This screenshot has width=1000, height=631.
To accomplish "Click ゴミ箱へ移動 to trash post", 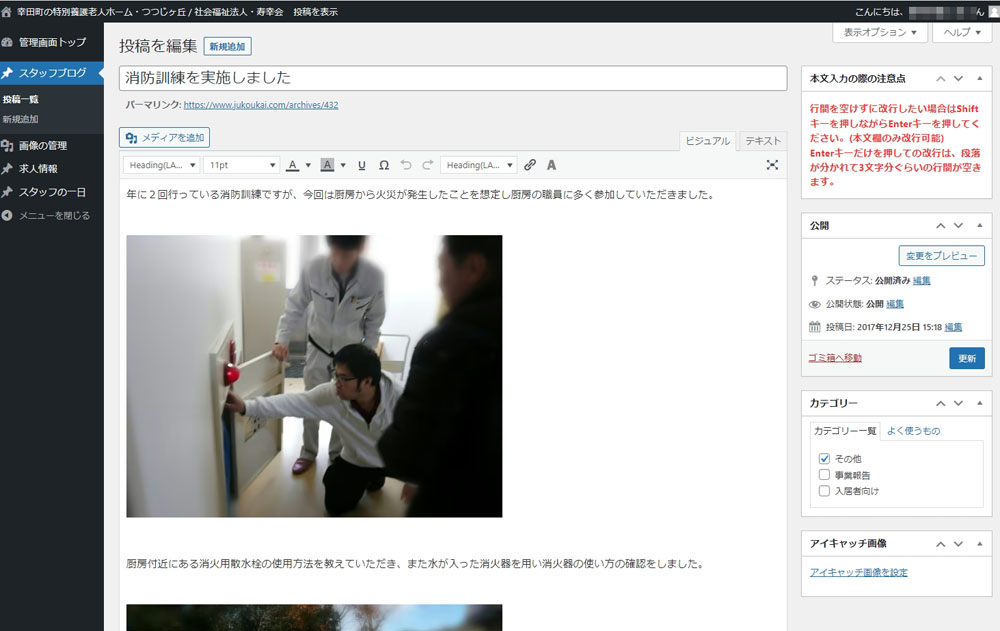I will (835, 358).
